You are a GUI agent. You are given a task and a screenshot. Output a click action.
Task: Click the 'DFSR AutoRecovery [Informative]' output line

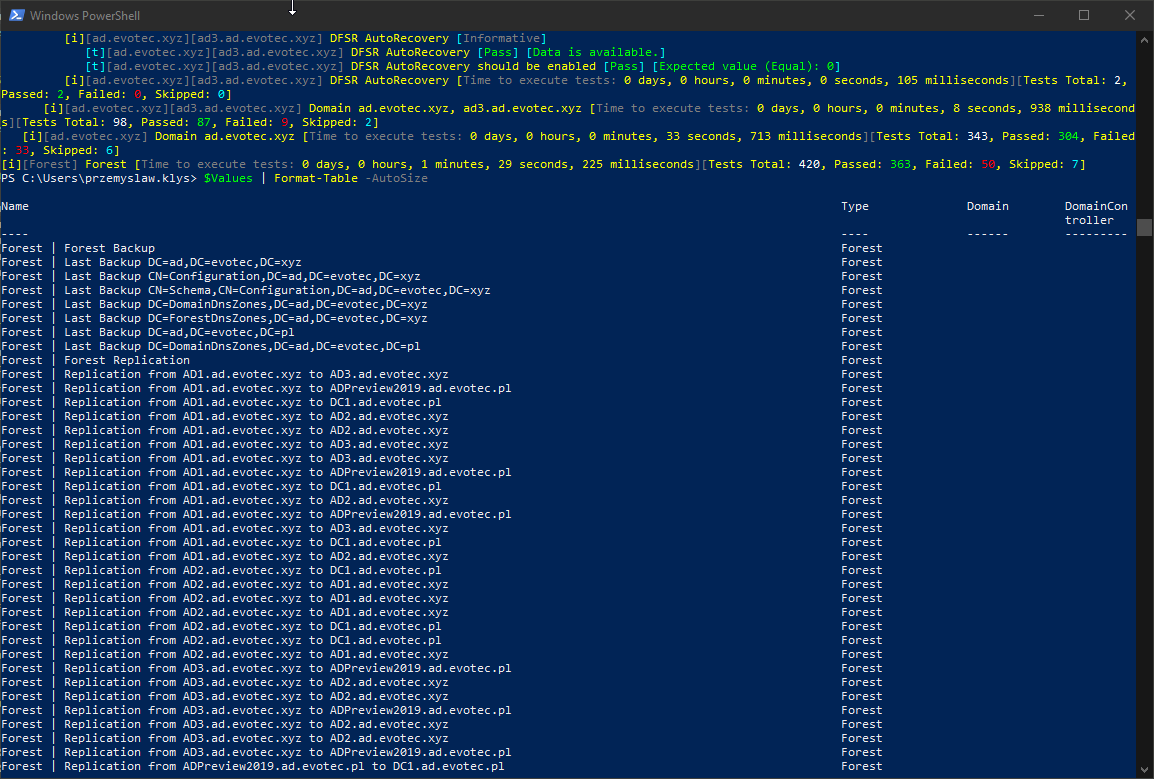[438, 38]
